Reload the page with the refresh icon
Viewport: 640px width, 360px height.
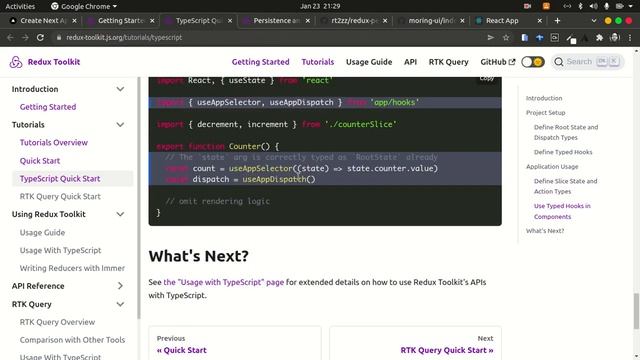coord(40,38)
